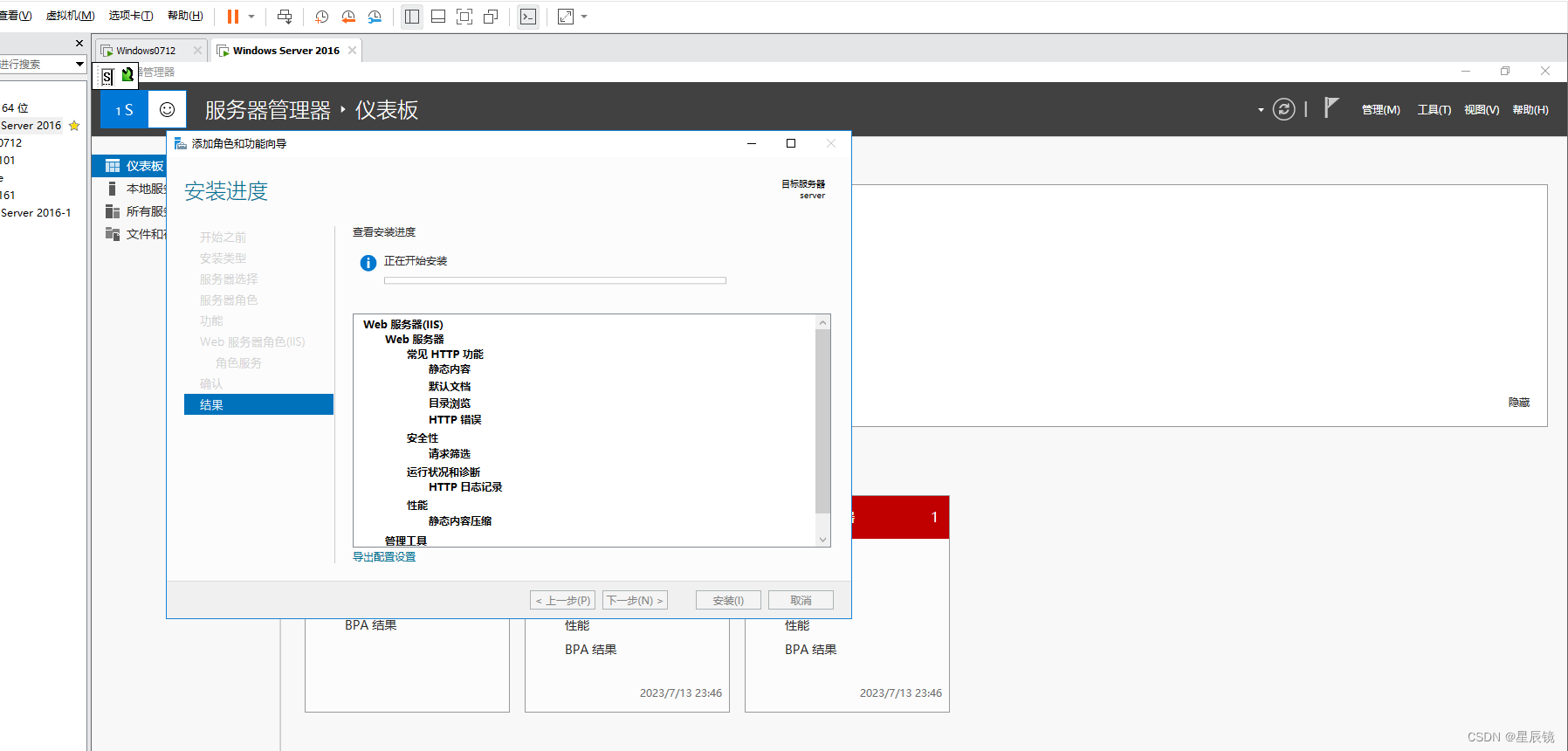The image size is (1568, 751).
Task: Open the snapshot manager icon
Action: pos(375,17)
